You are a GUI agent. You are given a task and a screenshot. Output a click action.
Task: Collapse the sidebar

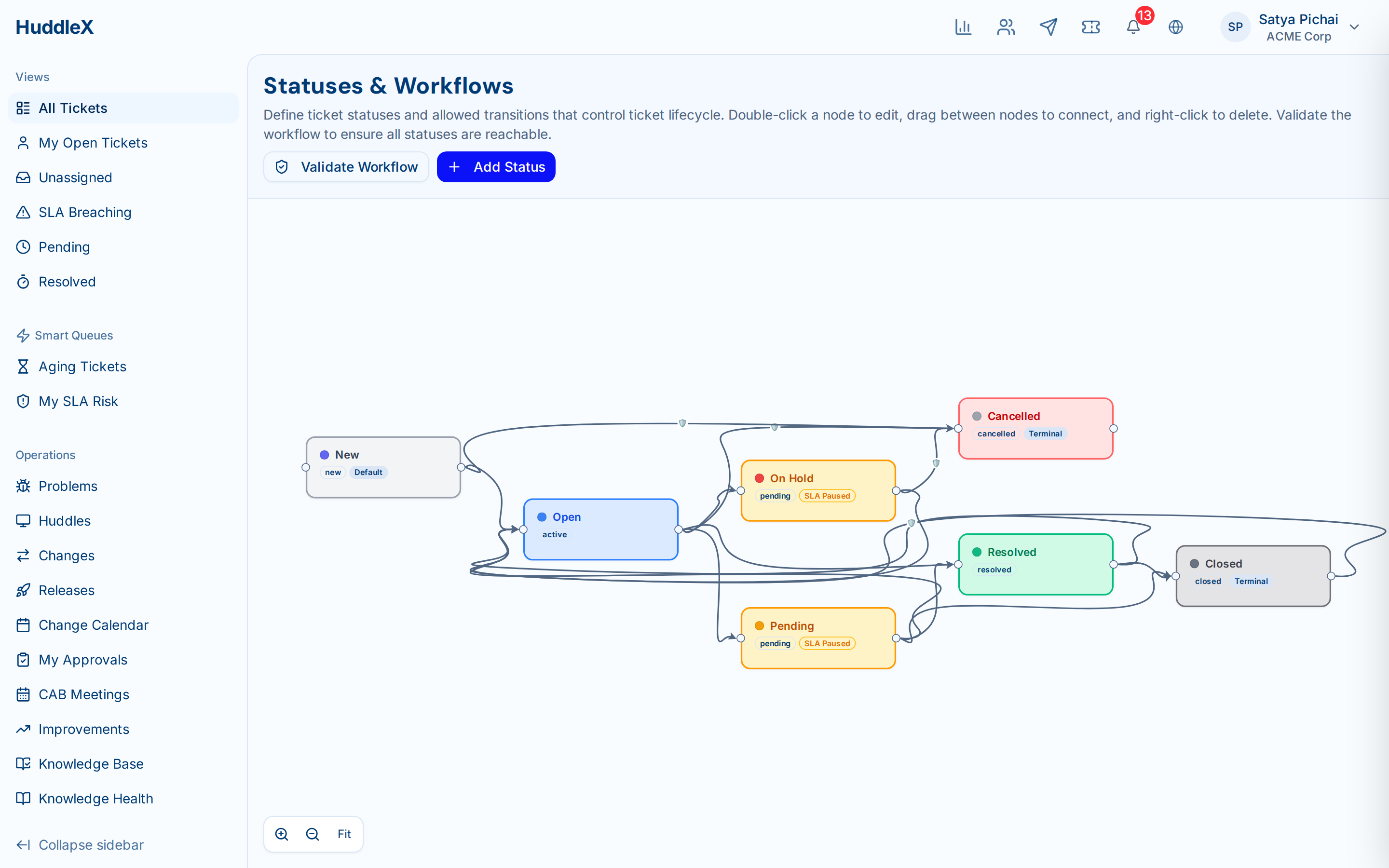point(80,845)
